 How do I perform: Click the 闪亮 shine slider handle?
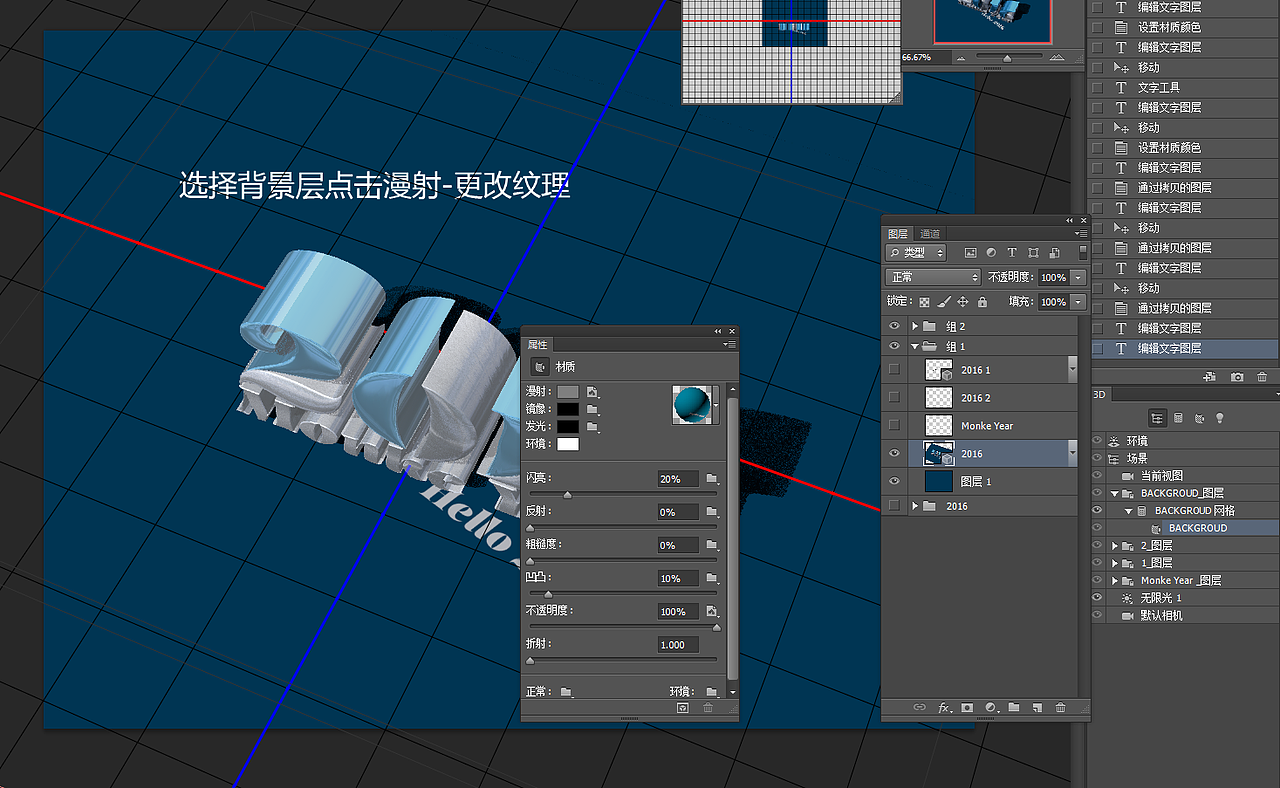[568, 494]
